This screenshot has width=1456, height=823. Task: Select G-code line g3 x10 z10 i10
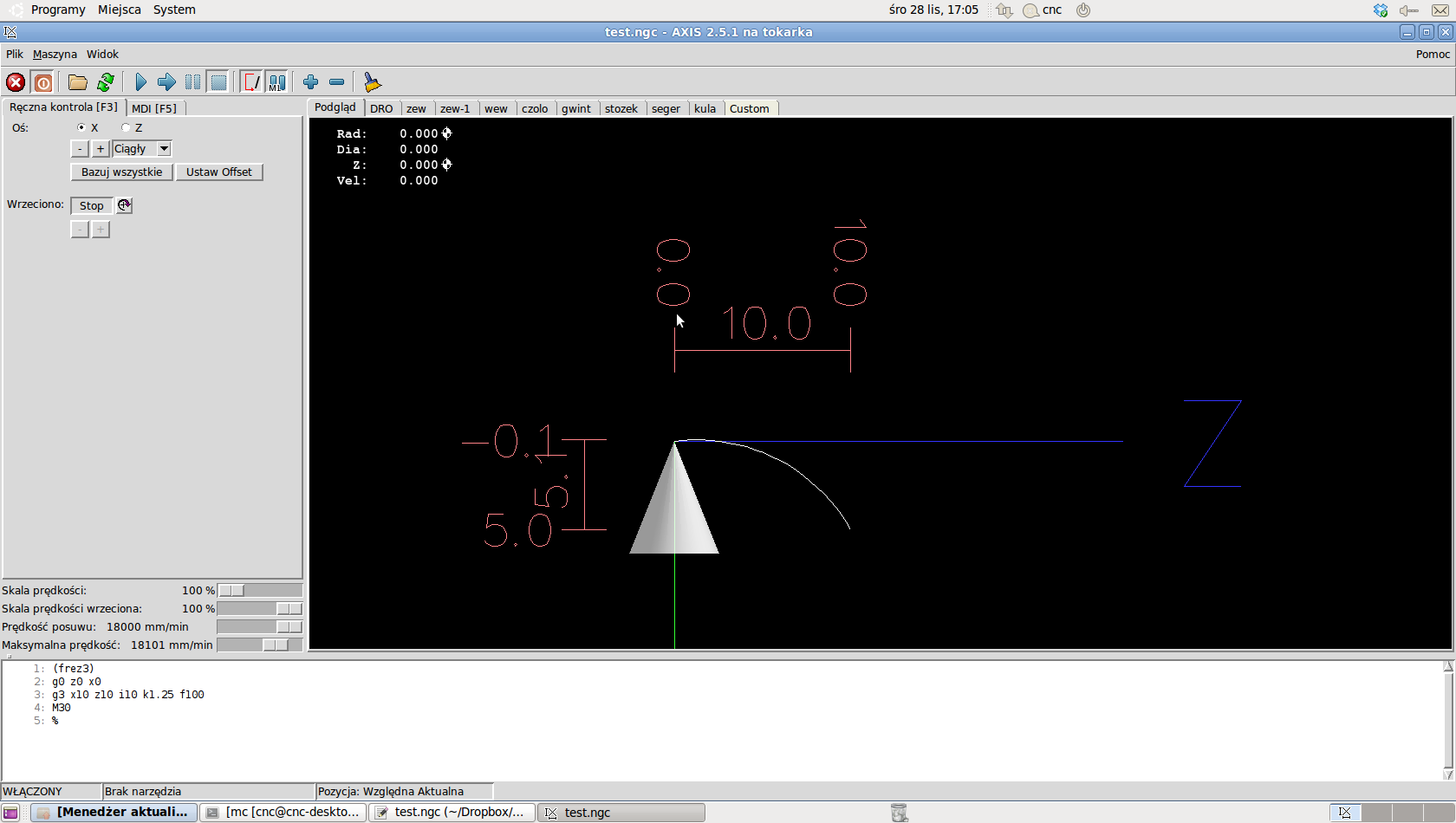pyautogui.click(x=128, y=695)
